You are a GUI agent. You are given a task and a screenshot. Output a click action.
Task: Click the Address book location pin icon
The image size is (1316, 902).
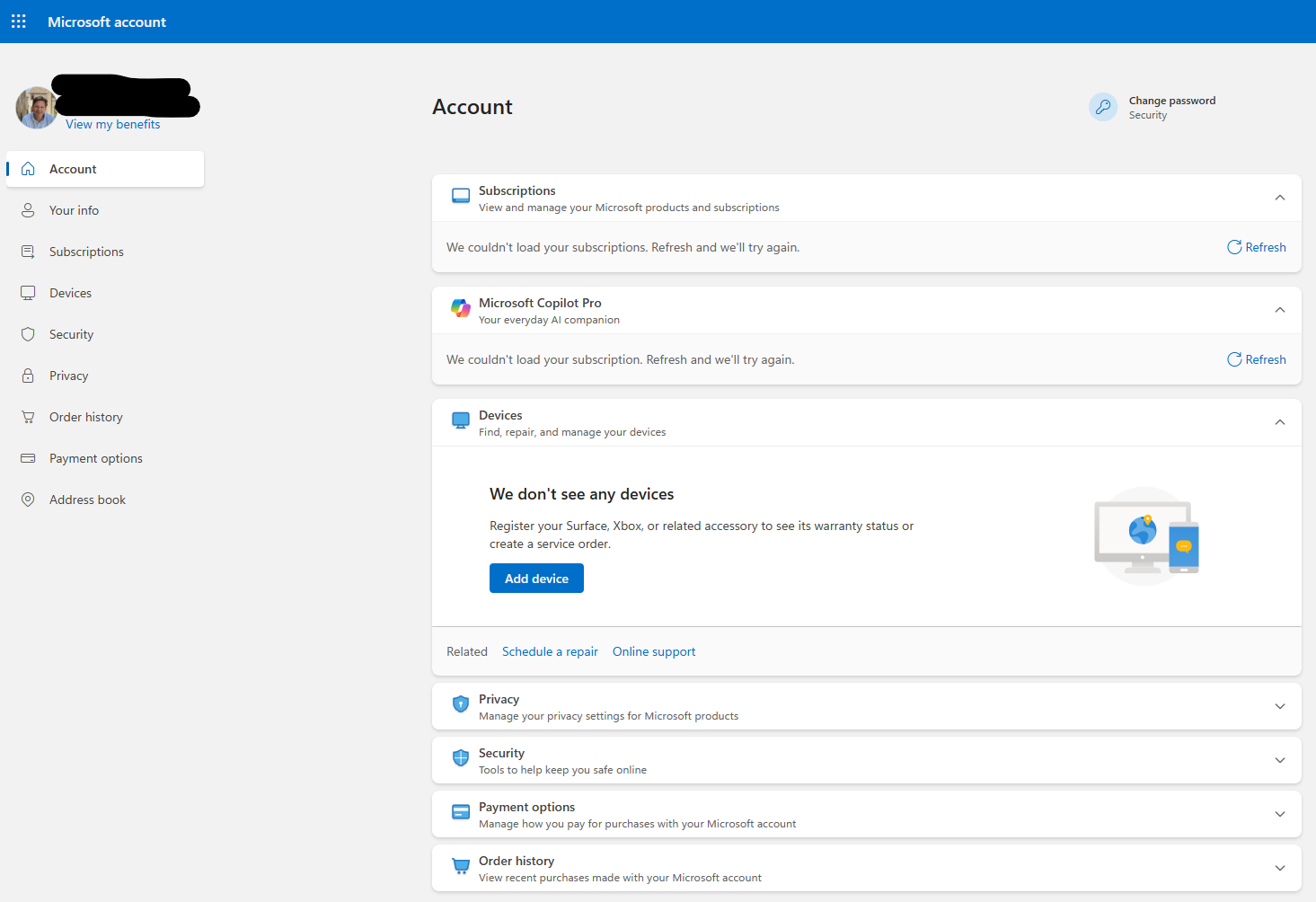pyautogui.click(x=28, y=500)
